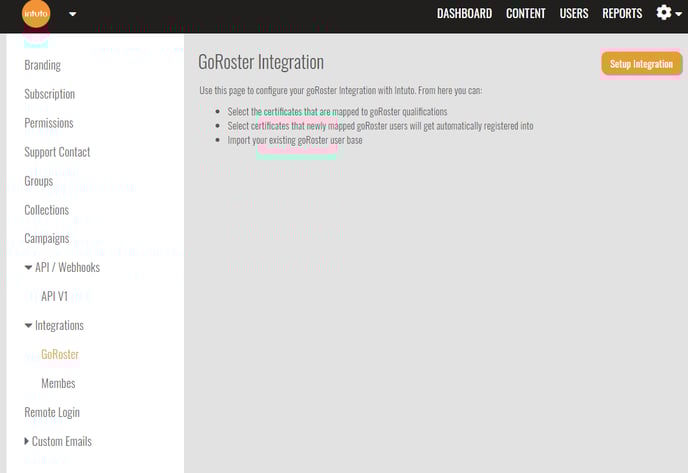Click bullet text about newly mapped goRoster users

pyautogui.click(x=380, y=126)
